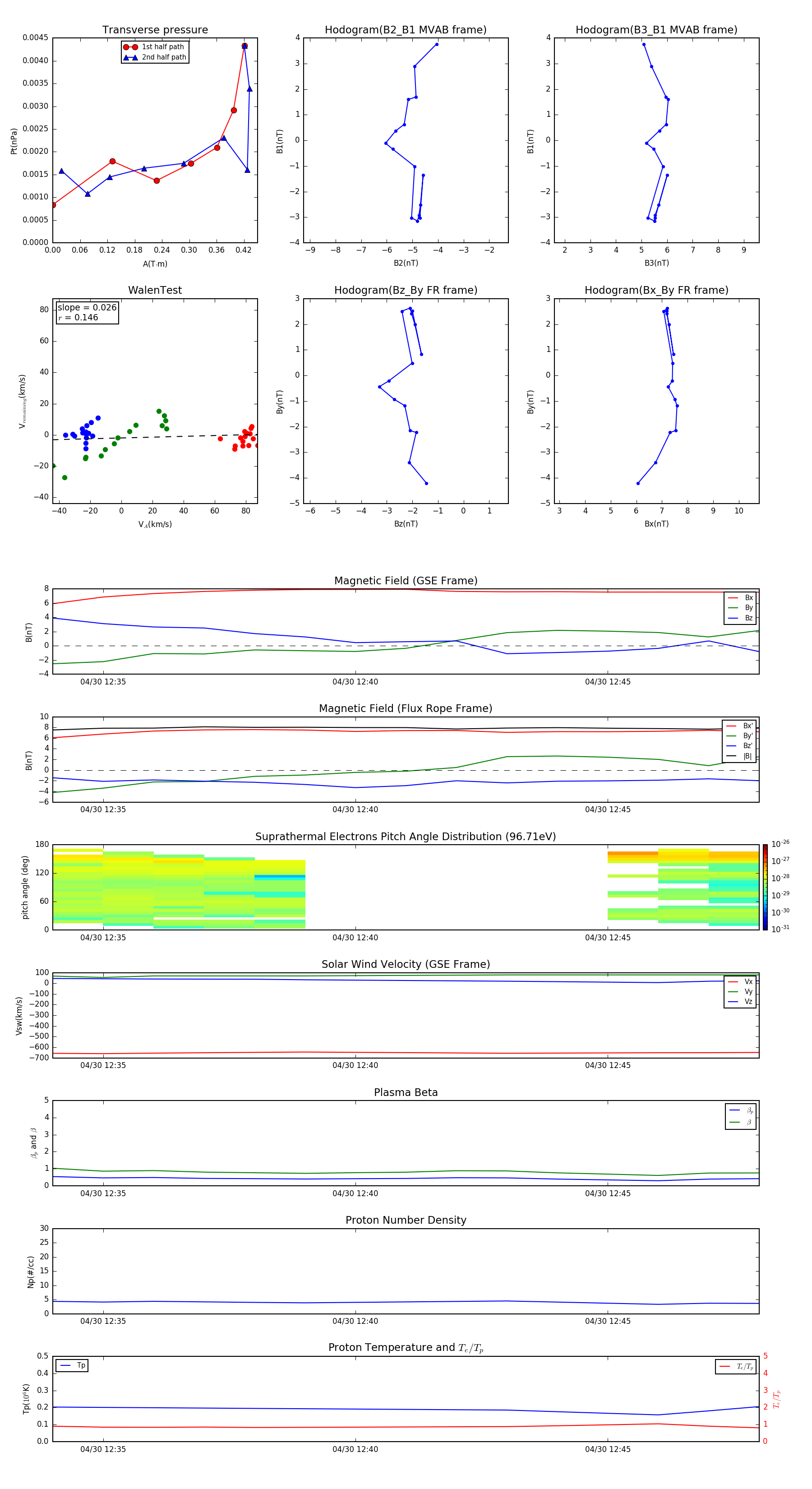Click the 'Hodogram(Bz_By FR frame)' title
This screenshot has height=1489, width=812.
(406, 290)
